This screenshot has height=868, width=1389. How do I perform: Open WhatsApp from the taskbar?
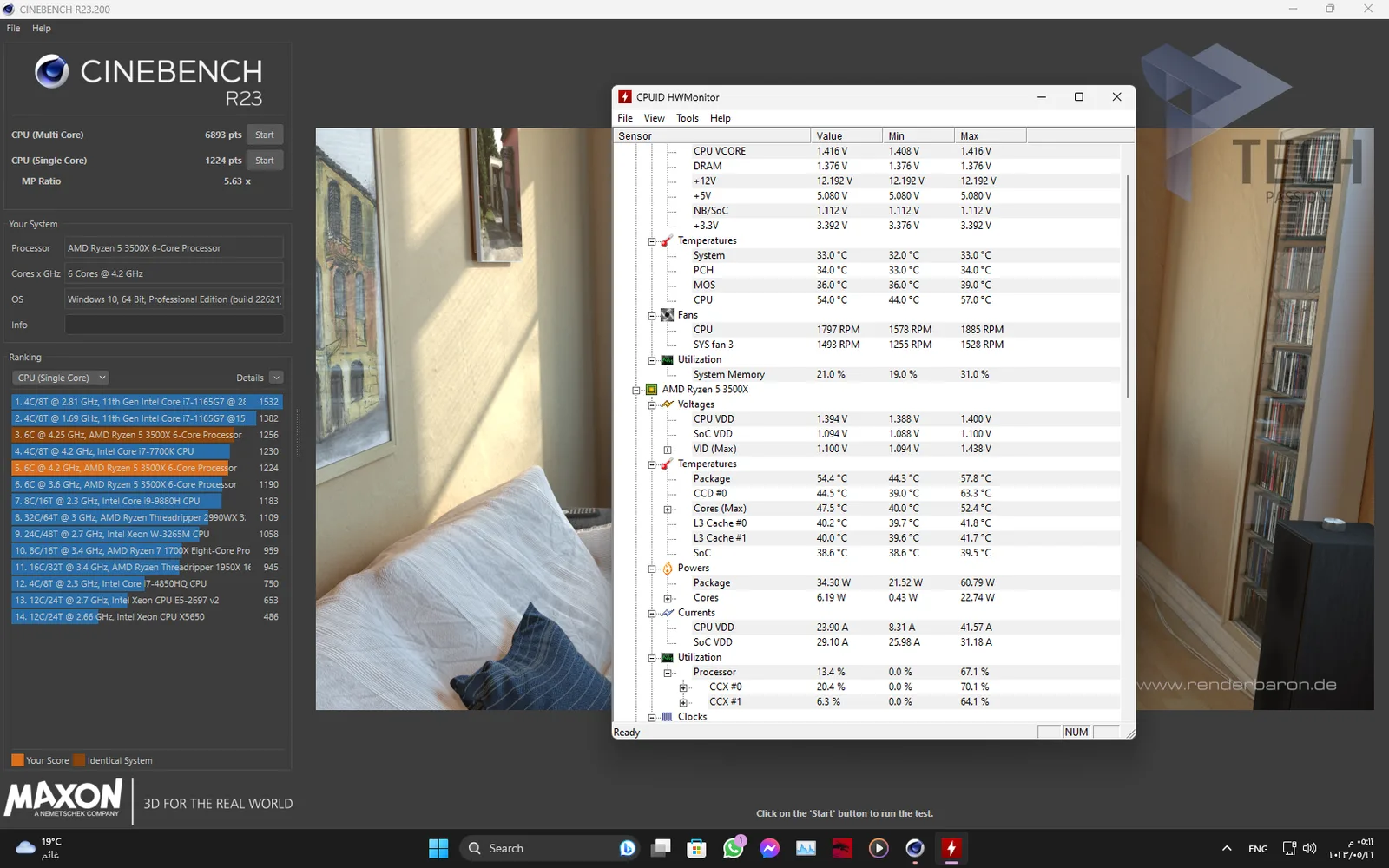[x=734, y=848]
